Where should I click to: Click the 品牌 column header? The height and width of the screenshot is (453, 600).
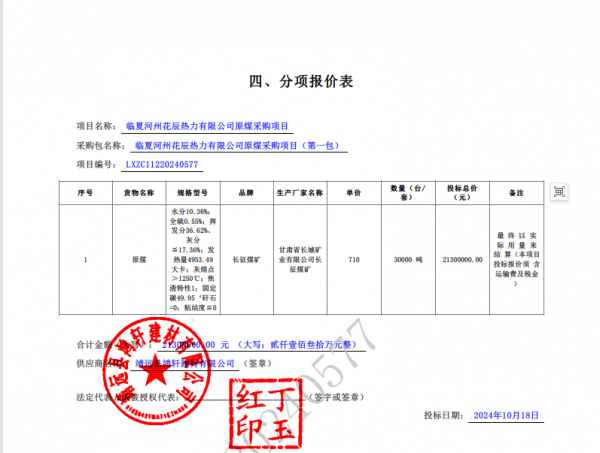pyautogui.click(x=246, y=191)
